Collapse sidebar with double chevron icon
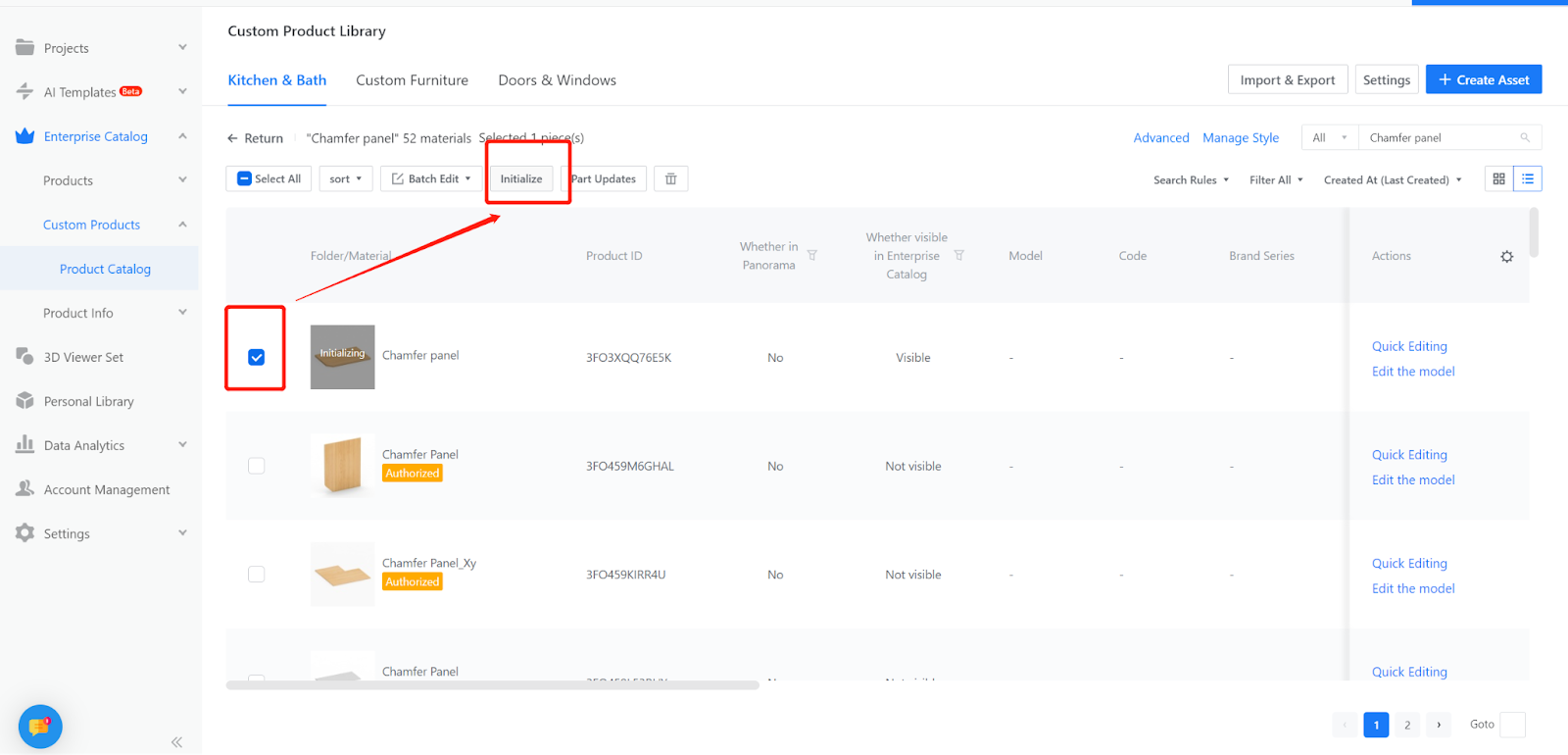1568x755 pixels. (x=176, y=742)
